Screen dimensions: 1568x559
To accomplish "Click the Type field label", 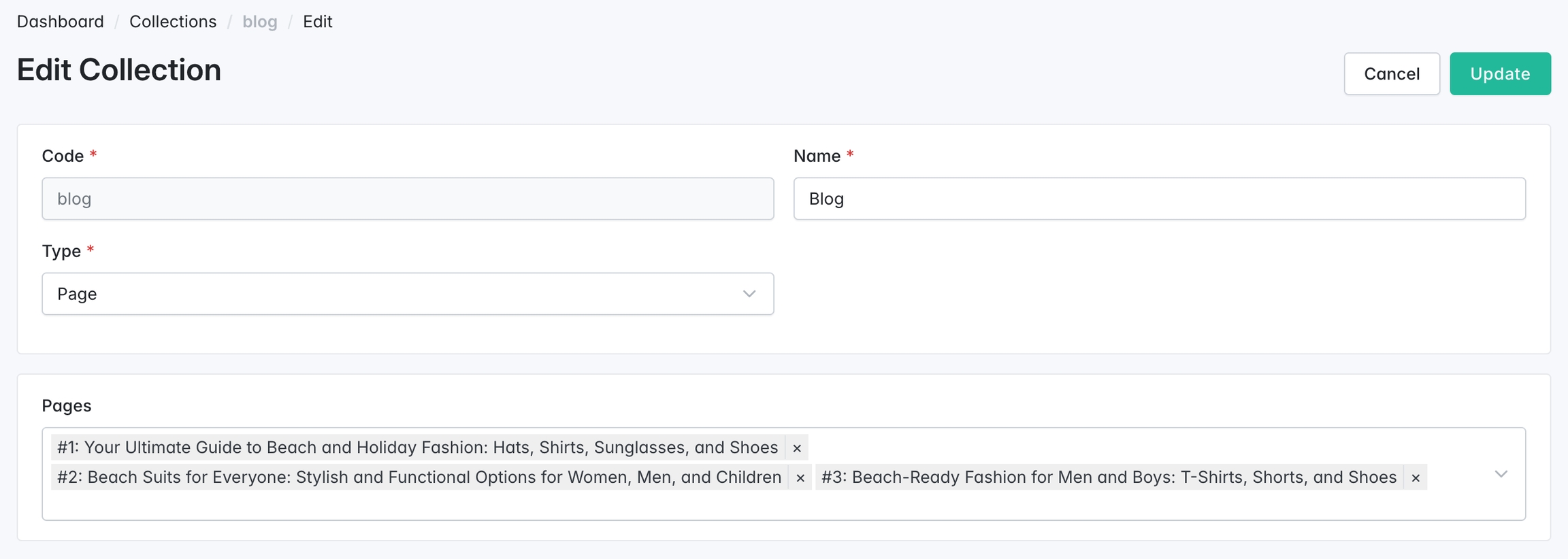I will coord(61,252).
